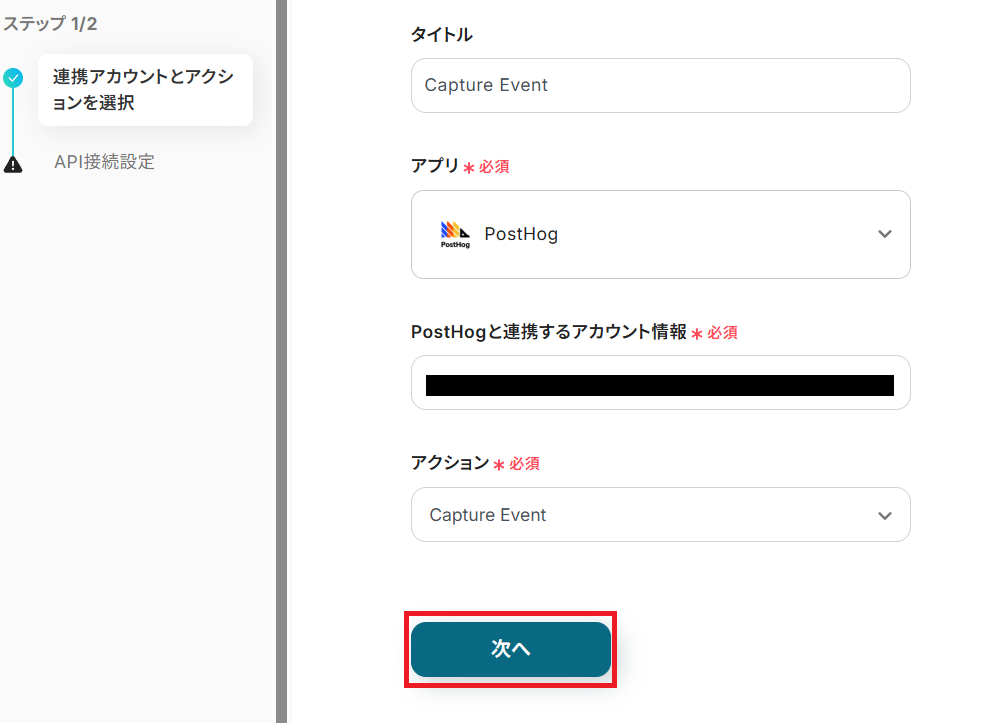Click the アクション field label
Viewport: 985px width, 723px height.
pos(449,463)
